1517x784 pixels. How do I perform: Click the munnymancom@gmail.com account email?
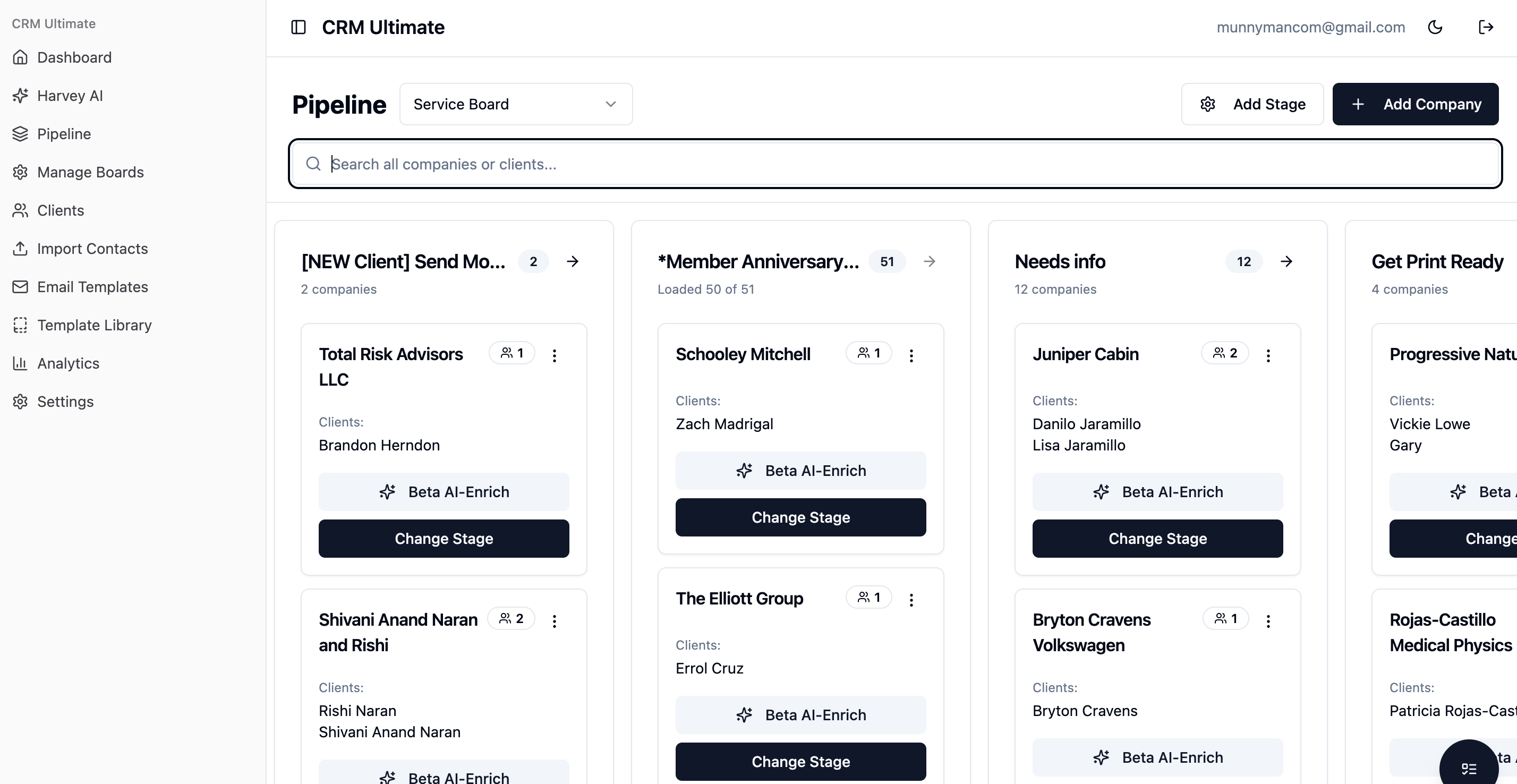point(1311,27)
